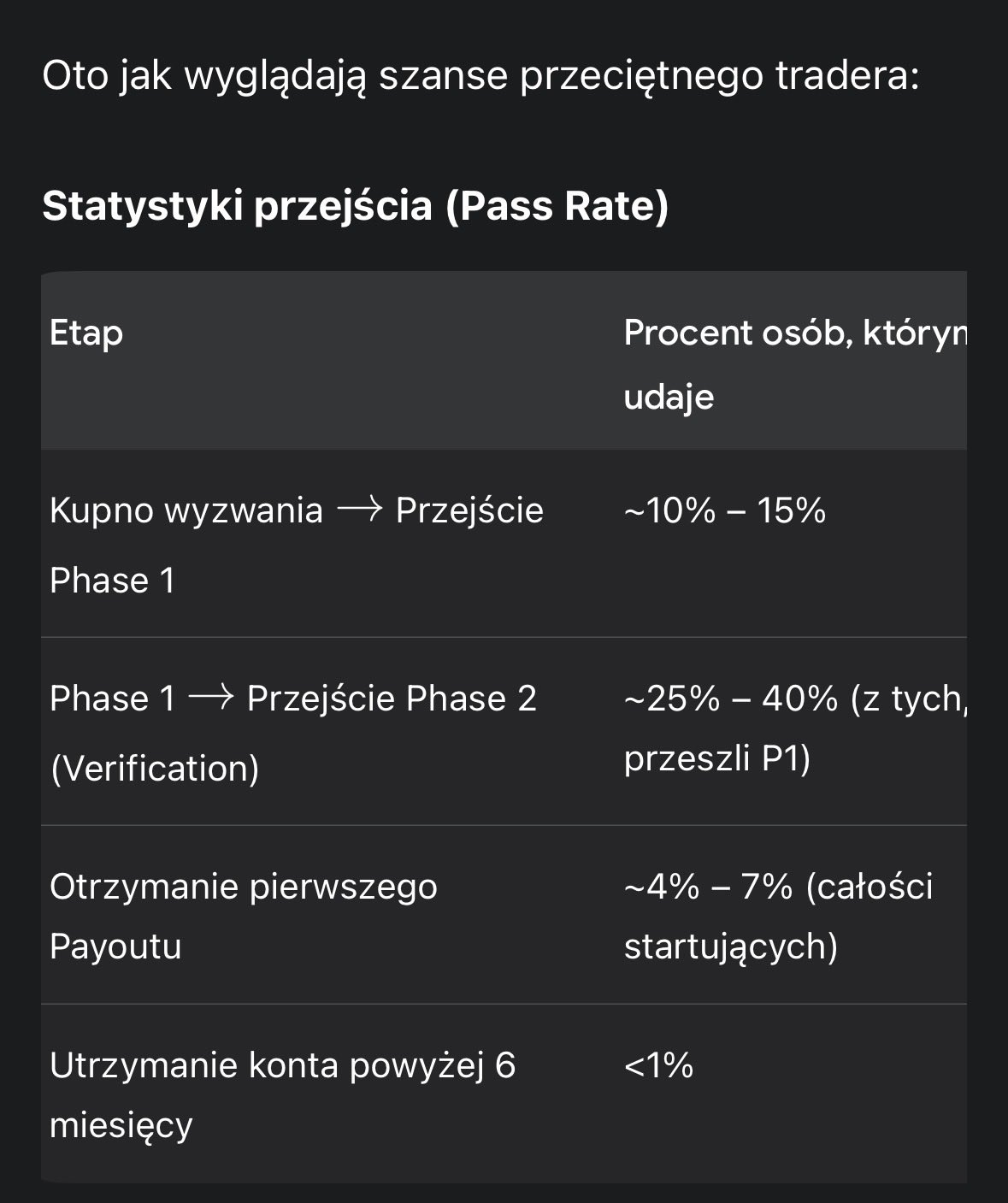Click the word "udaje" in the table header
Viewport: 1008px width, 1203px height.
(669, 396)
